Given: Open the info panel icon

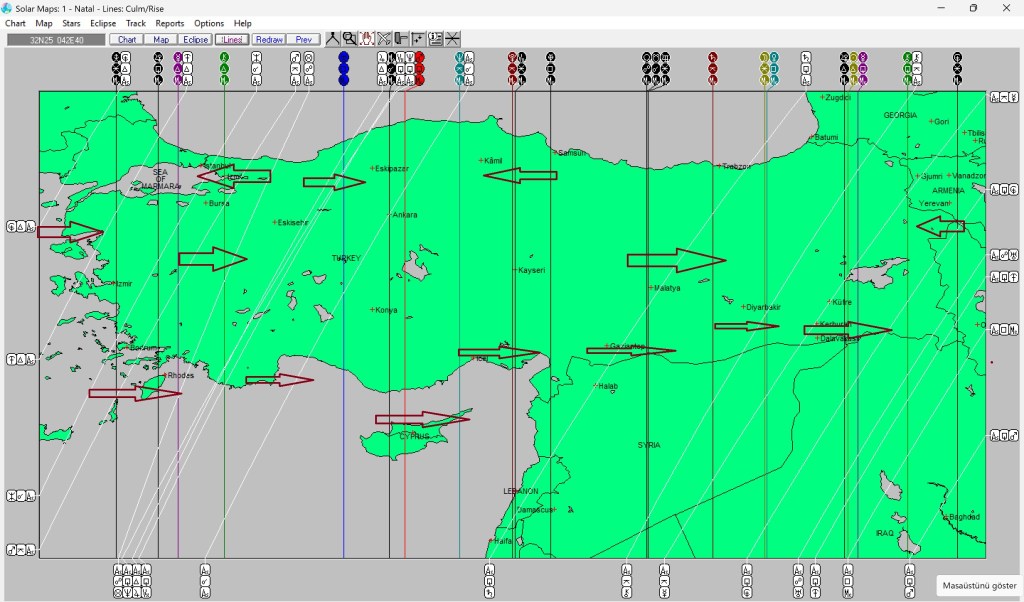Looking at the screenshot, I should coord(435,39).
